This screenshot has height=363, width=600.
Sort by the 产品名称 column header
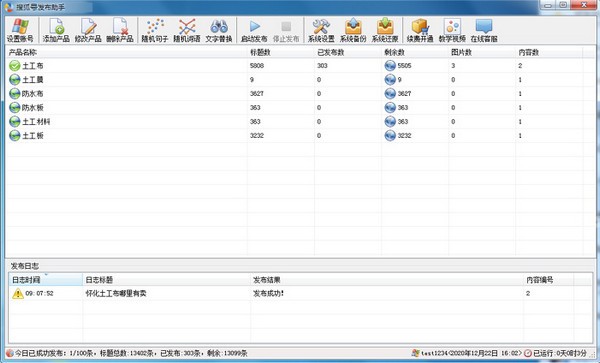(126, 52)
